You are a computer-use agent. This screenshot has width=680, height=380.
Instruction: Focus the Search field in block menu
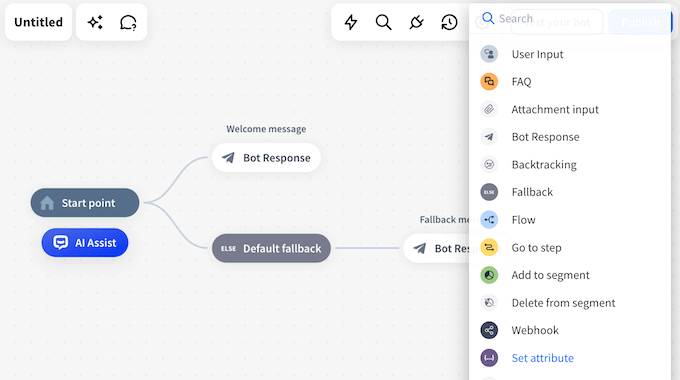570,19
